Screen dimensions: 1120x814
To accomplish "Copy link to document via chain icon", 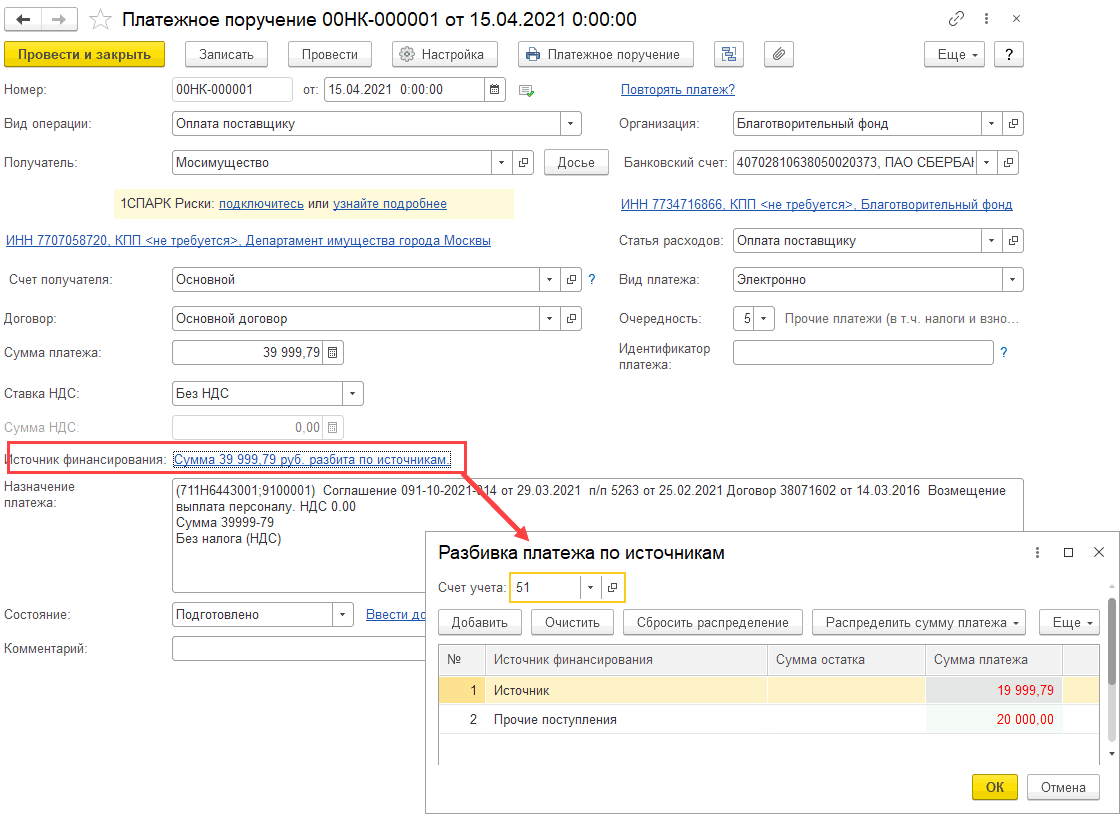I will tap(956, 19).
